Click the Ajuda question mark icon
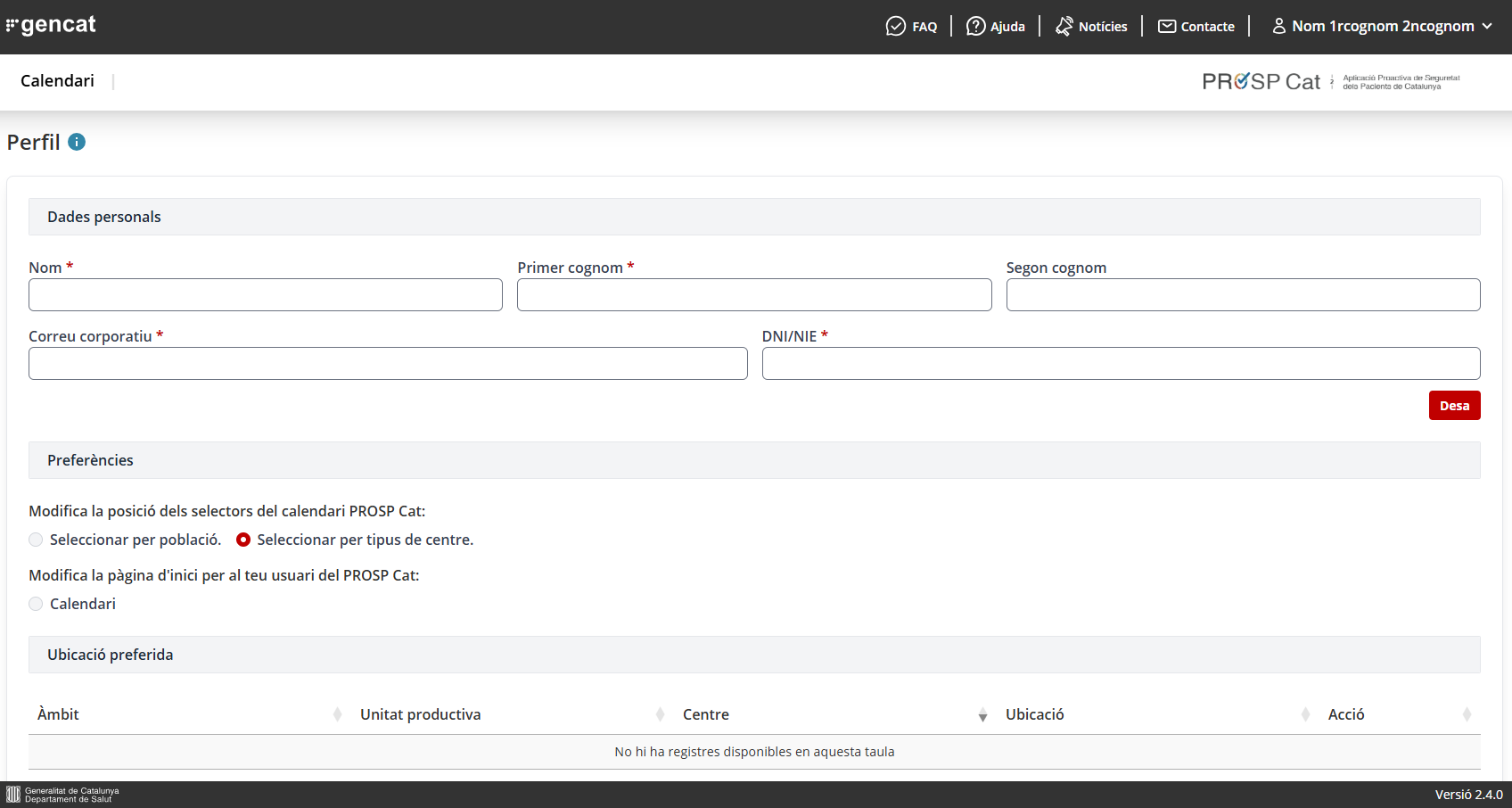1512x808 pixels. (976, 26)
